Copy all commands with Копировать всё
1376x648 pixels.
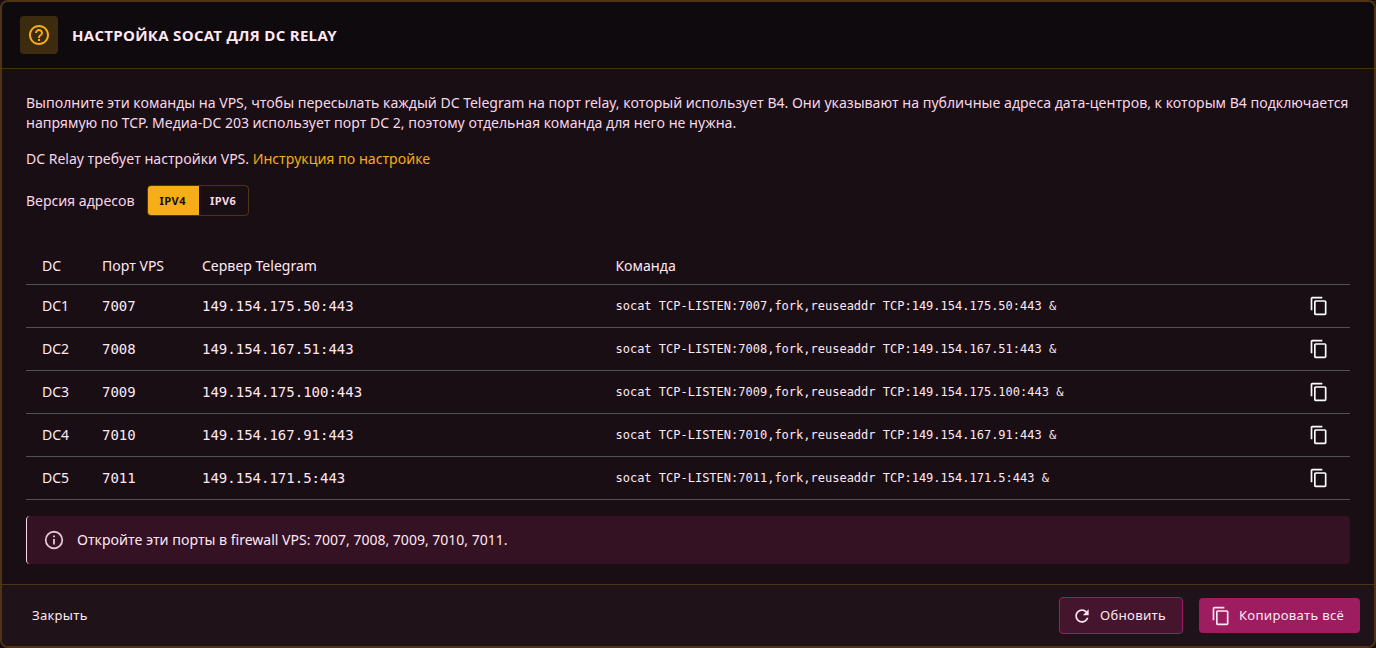click(1279, 616)
